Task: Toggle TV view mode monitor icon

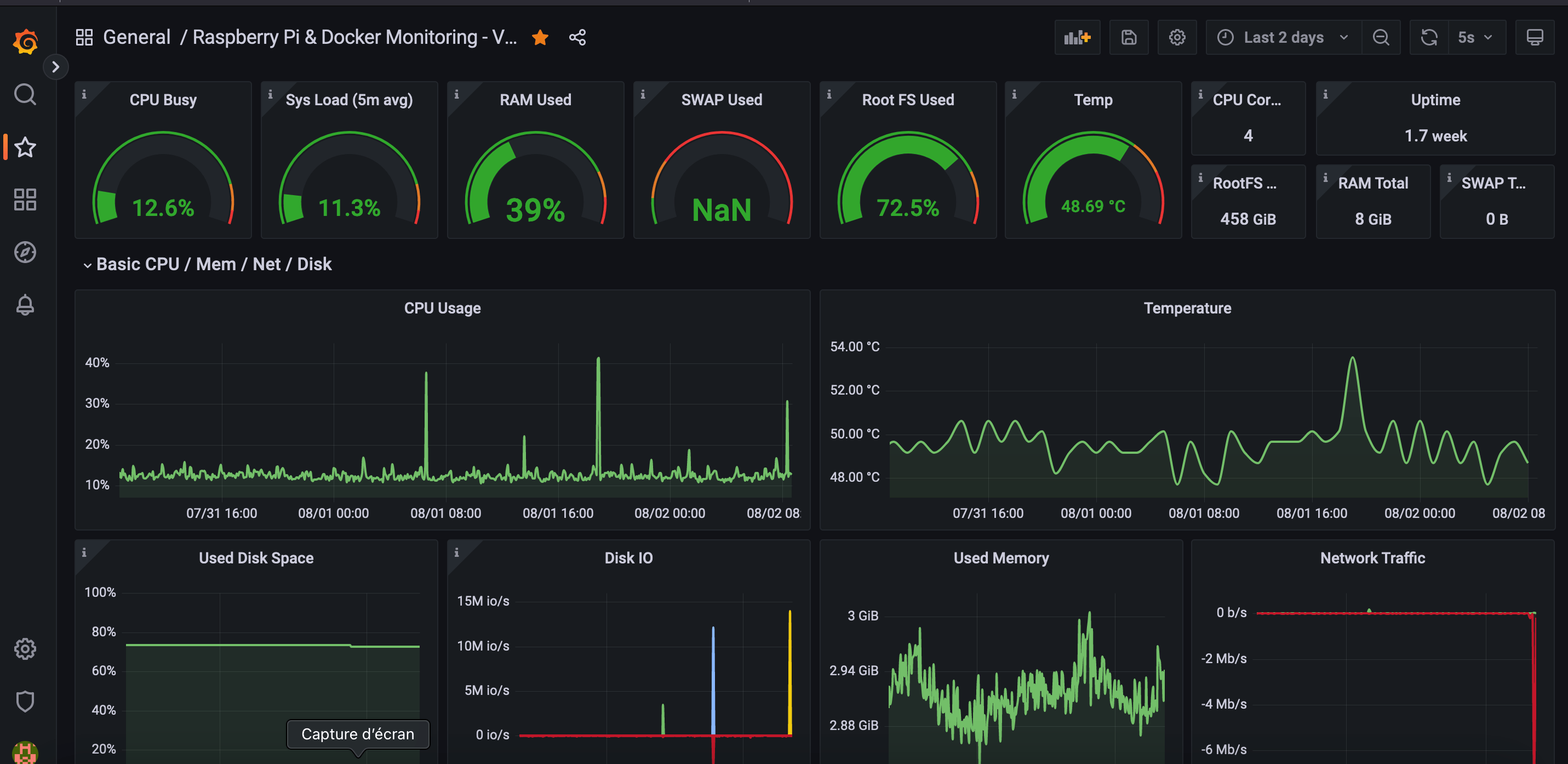Action: (1535, 38)
